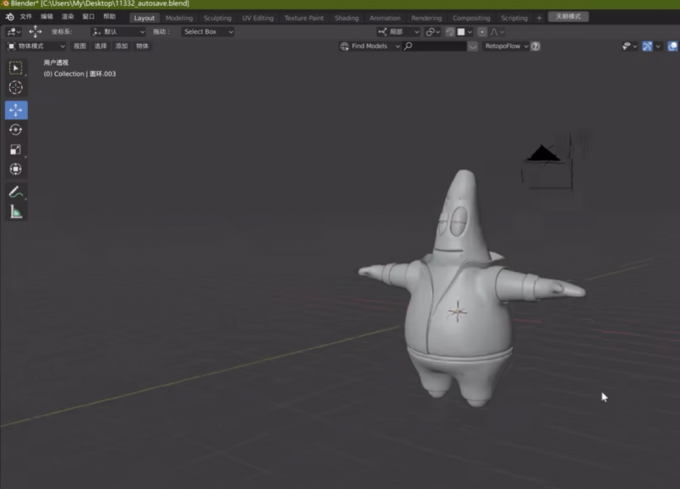Viewport: 680px width, 489px height.
Task: Open the 帮助 help menu
Action: (109, 17)
